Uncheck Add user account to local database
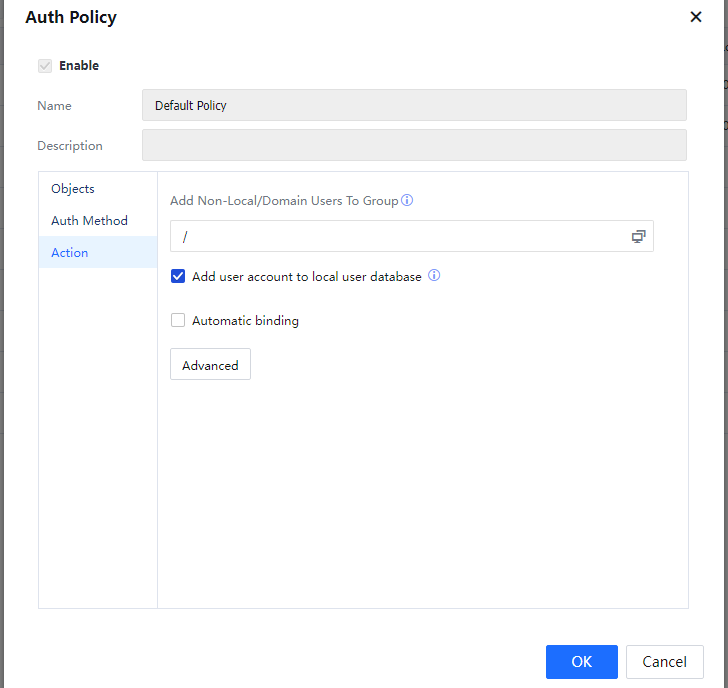This screenshot has width=728, height=688. tap(178, 277)
